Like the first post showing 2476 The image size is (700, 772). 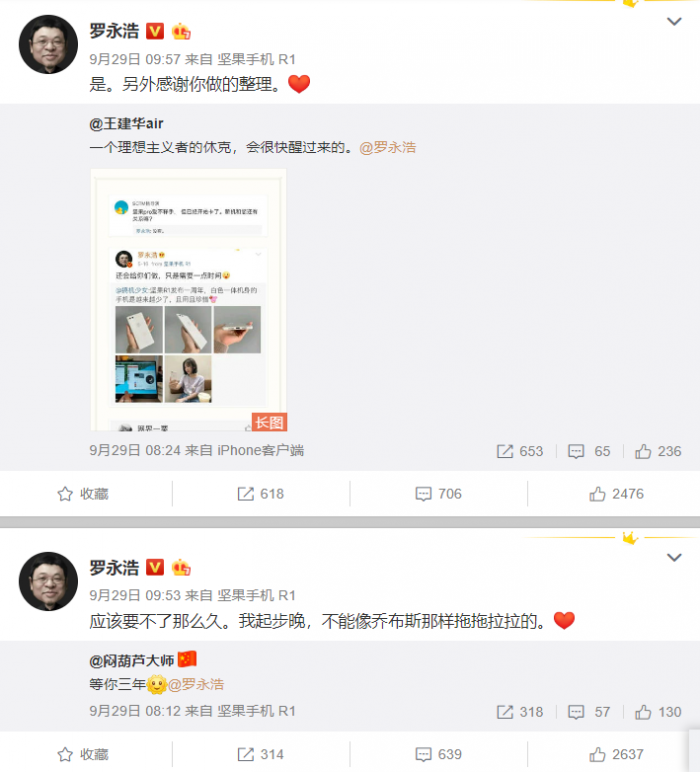pyautogui.click(x=616, y=494)
